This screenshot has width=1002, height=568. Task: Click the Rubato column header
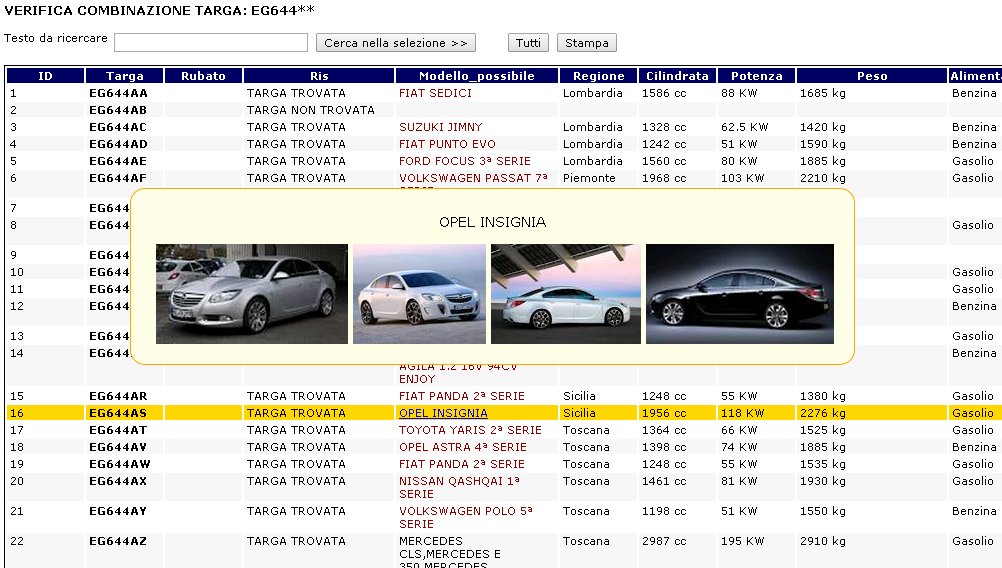tap(203, 76)
